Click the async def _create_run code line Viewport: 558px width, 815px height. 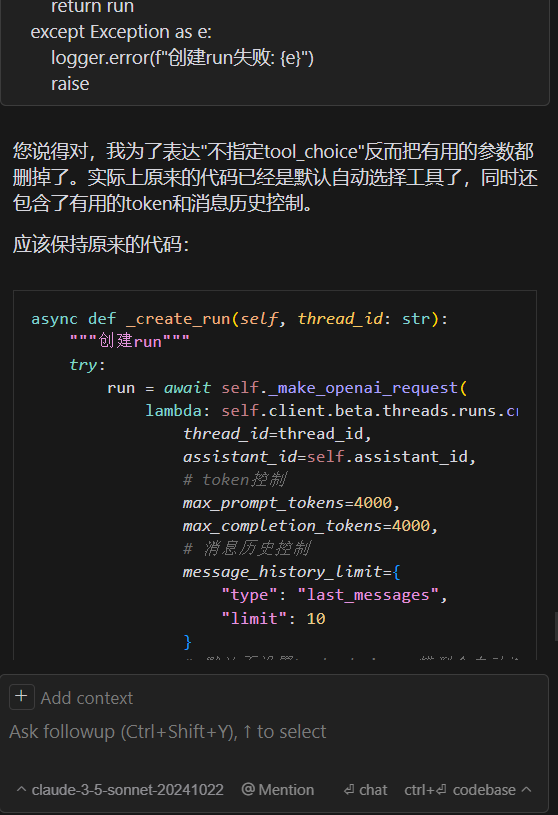tap(240, 318)
